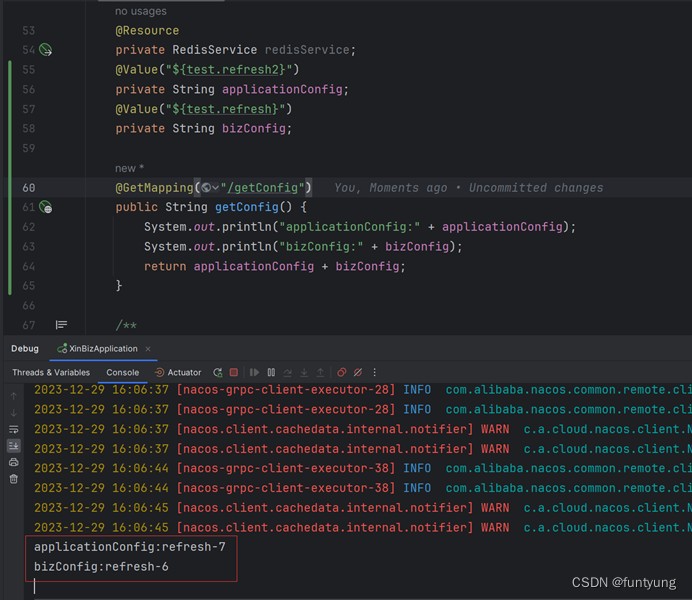Click the 'new *' author hint above @GetMapping

[x=129, y=168]
